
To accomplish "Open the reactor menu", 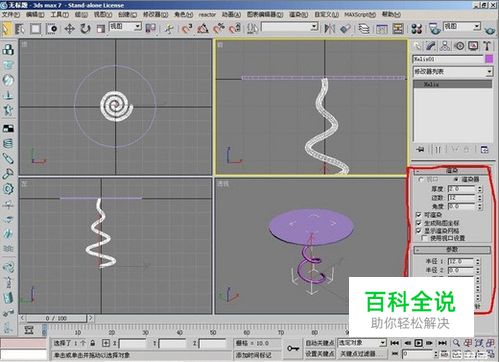I will [x=207, y=15].
